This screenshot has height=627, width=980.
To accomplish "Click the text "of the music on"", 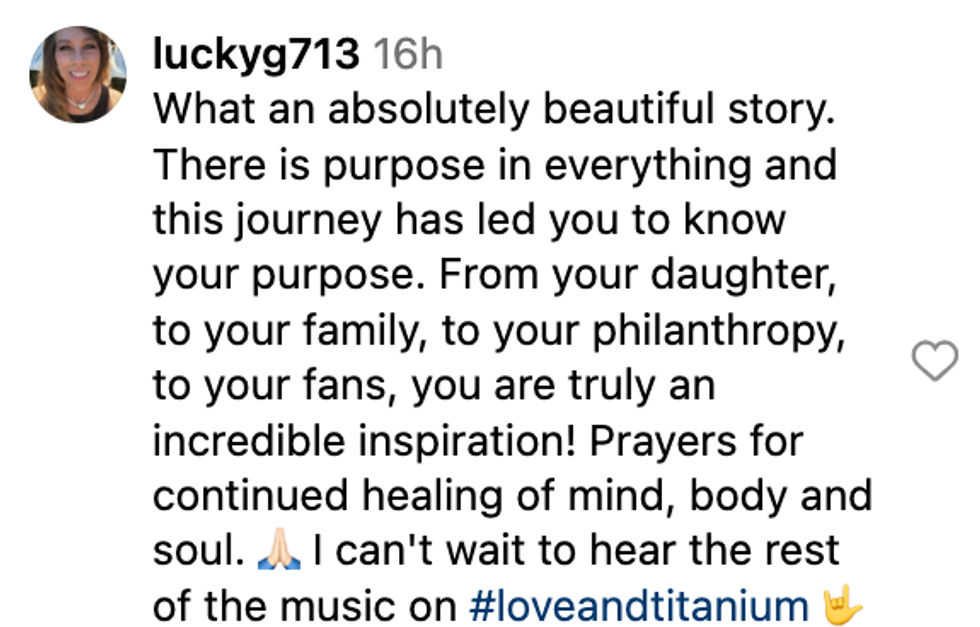I will click(305, 606).
